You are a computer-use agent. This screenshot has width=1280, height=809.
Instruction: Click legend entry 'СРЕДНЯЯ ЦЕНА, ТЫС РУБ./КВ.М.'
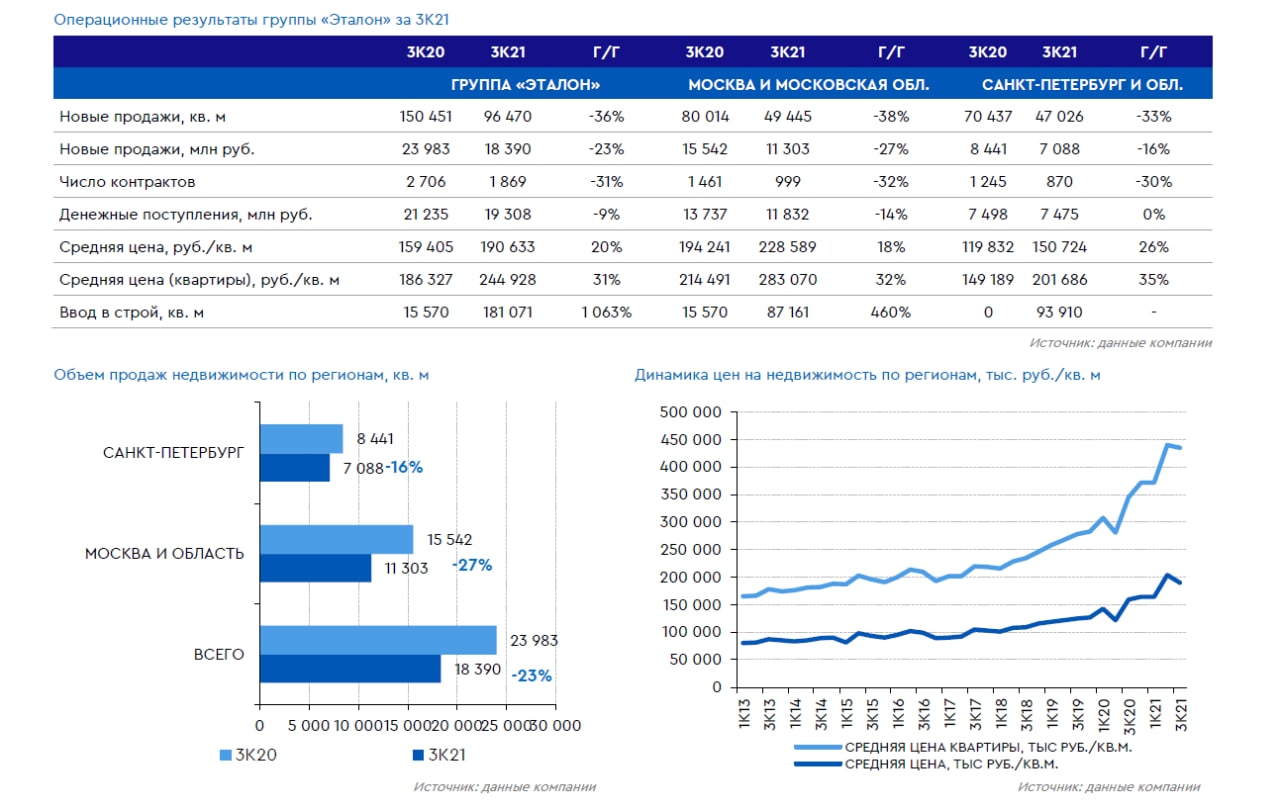952,764
